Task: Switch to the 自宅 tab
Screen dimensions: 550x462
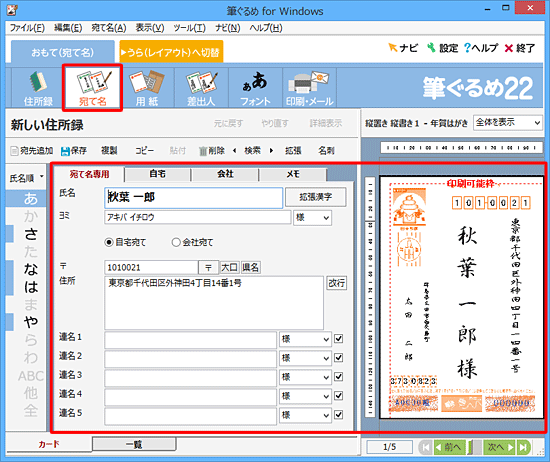Action: (157, 174)
